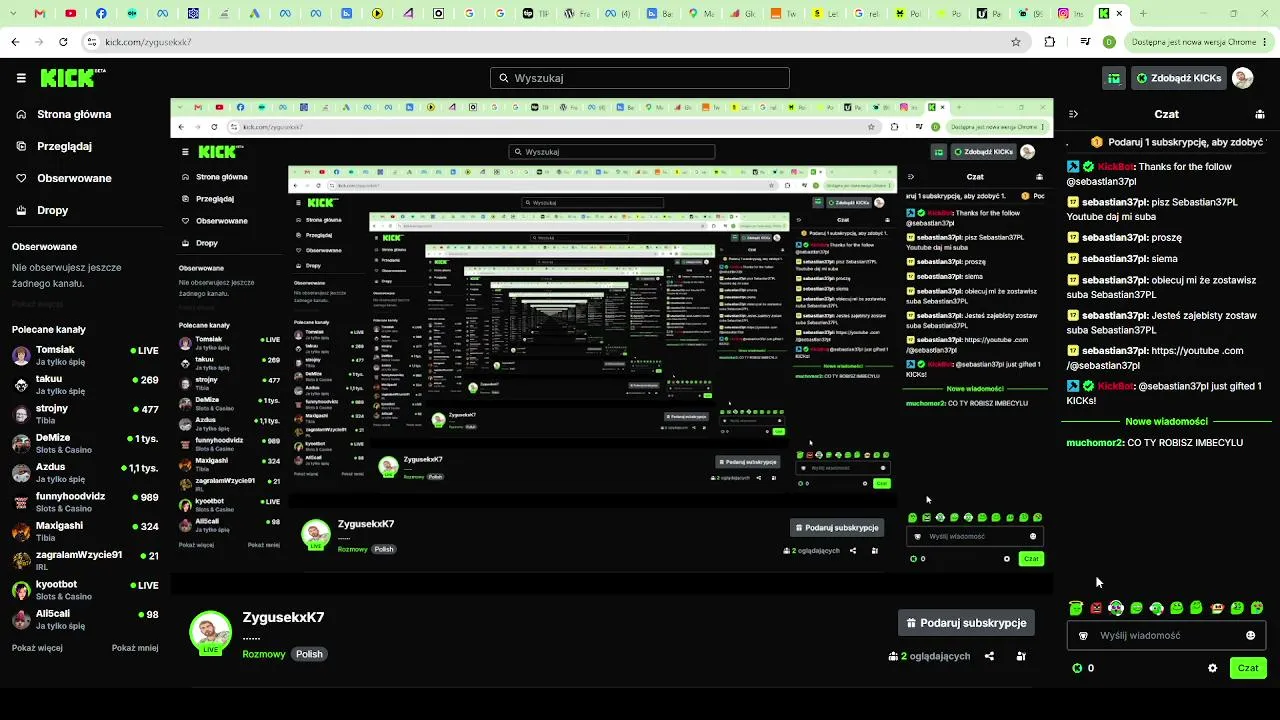
Task: Pick the orange monkey-face emote in chat
Action: click(1217, 608)
